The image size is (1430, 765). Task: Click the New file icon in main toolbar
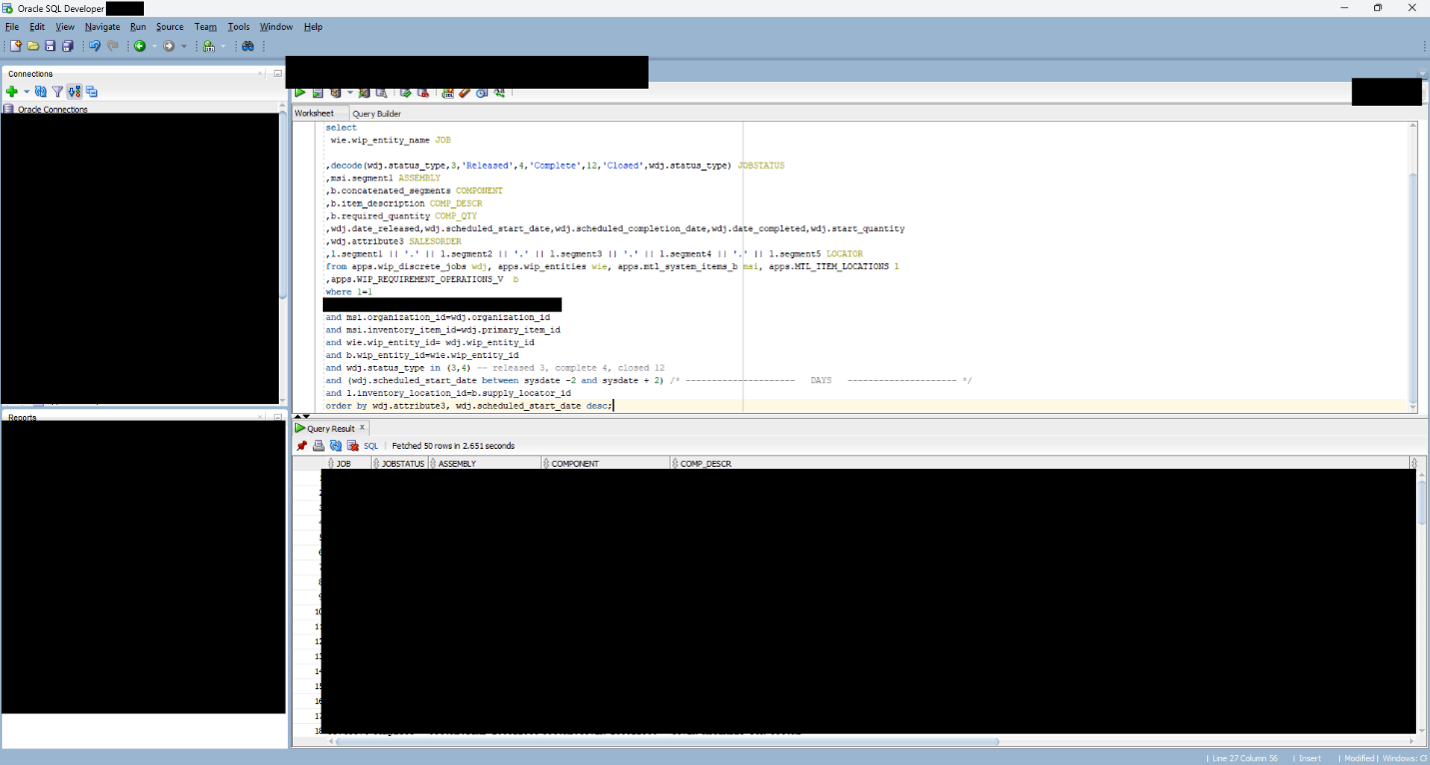click(x=16, y=46)
